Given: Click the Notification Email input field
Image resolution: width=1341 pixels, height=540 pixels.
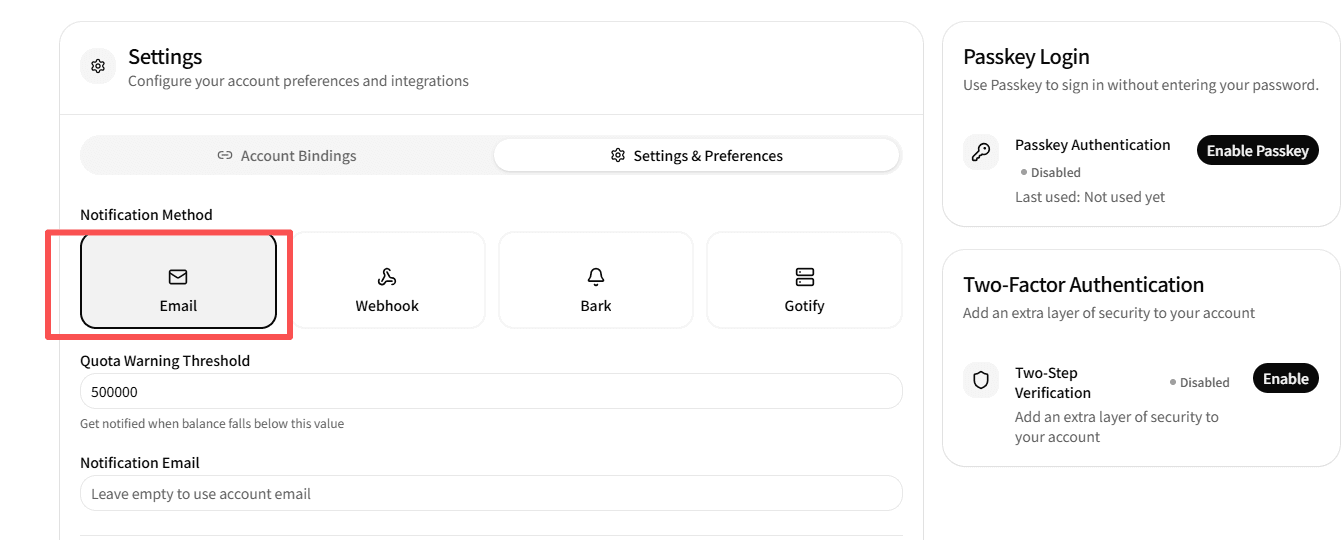Looking at the screenshot, I should (491, 493).
